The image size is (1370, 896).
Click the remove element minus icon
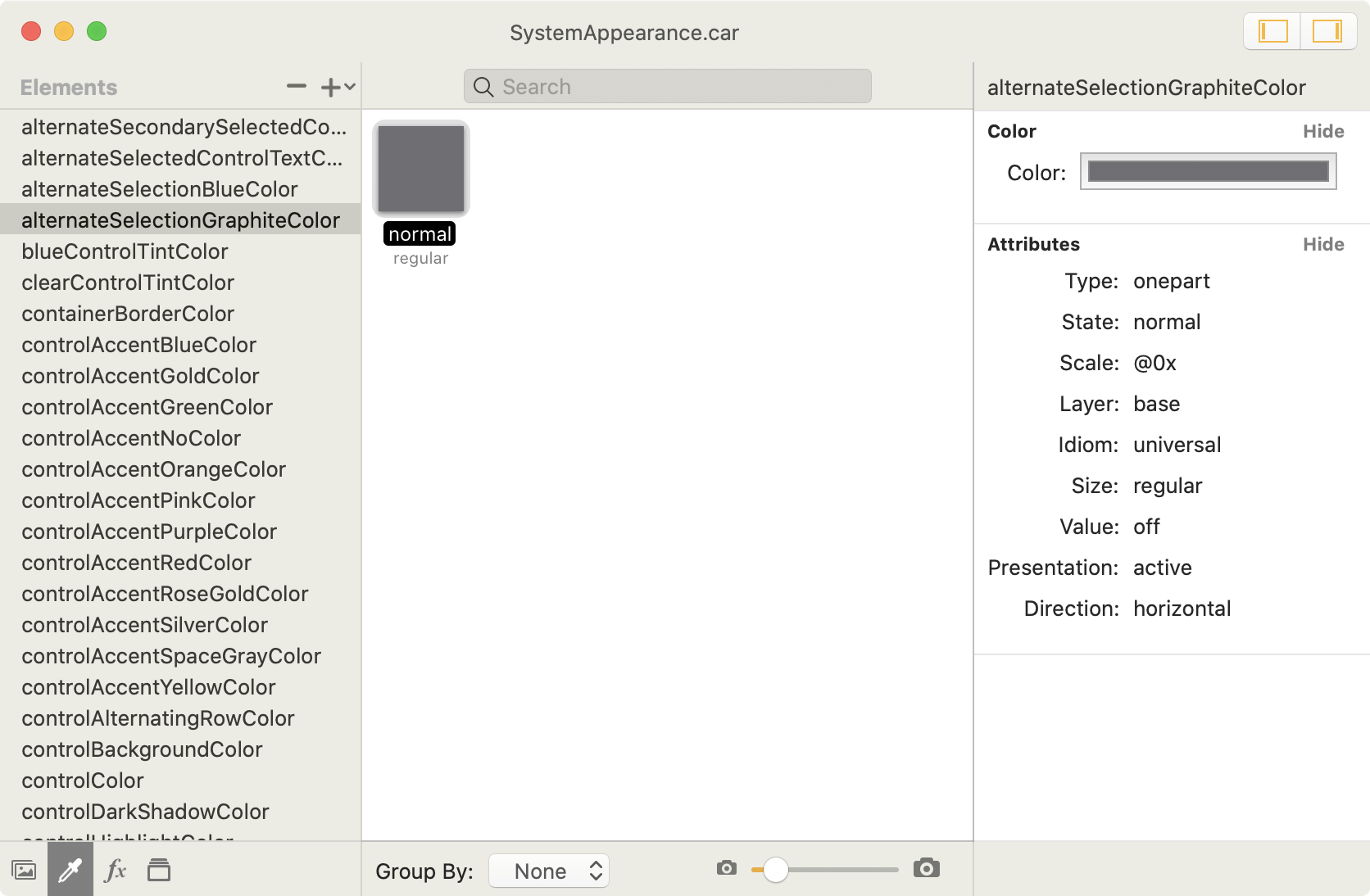tap(297, 86)
